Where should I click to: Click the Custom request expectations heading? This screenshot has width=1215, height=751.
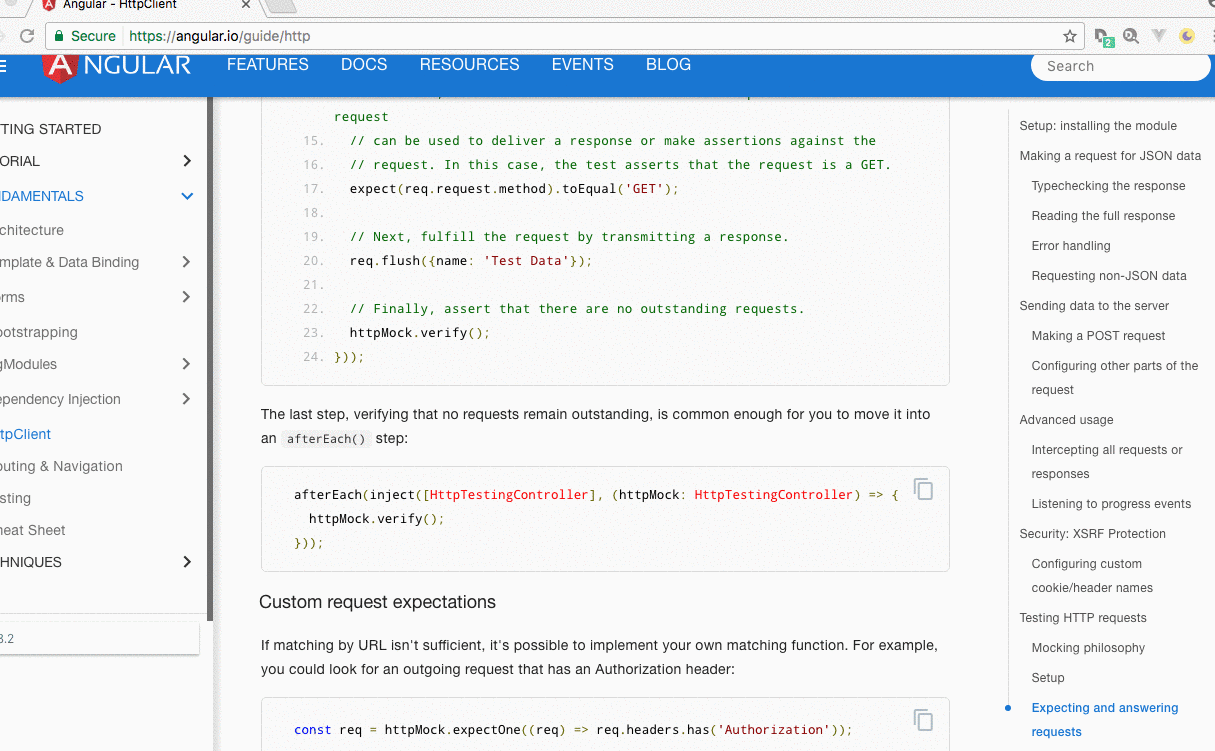pos(377,602)
